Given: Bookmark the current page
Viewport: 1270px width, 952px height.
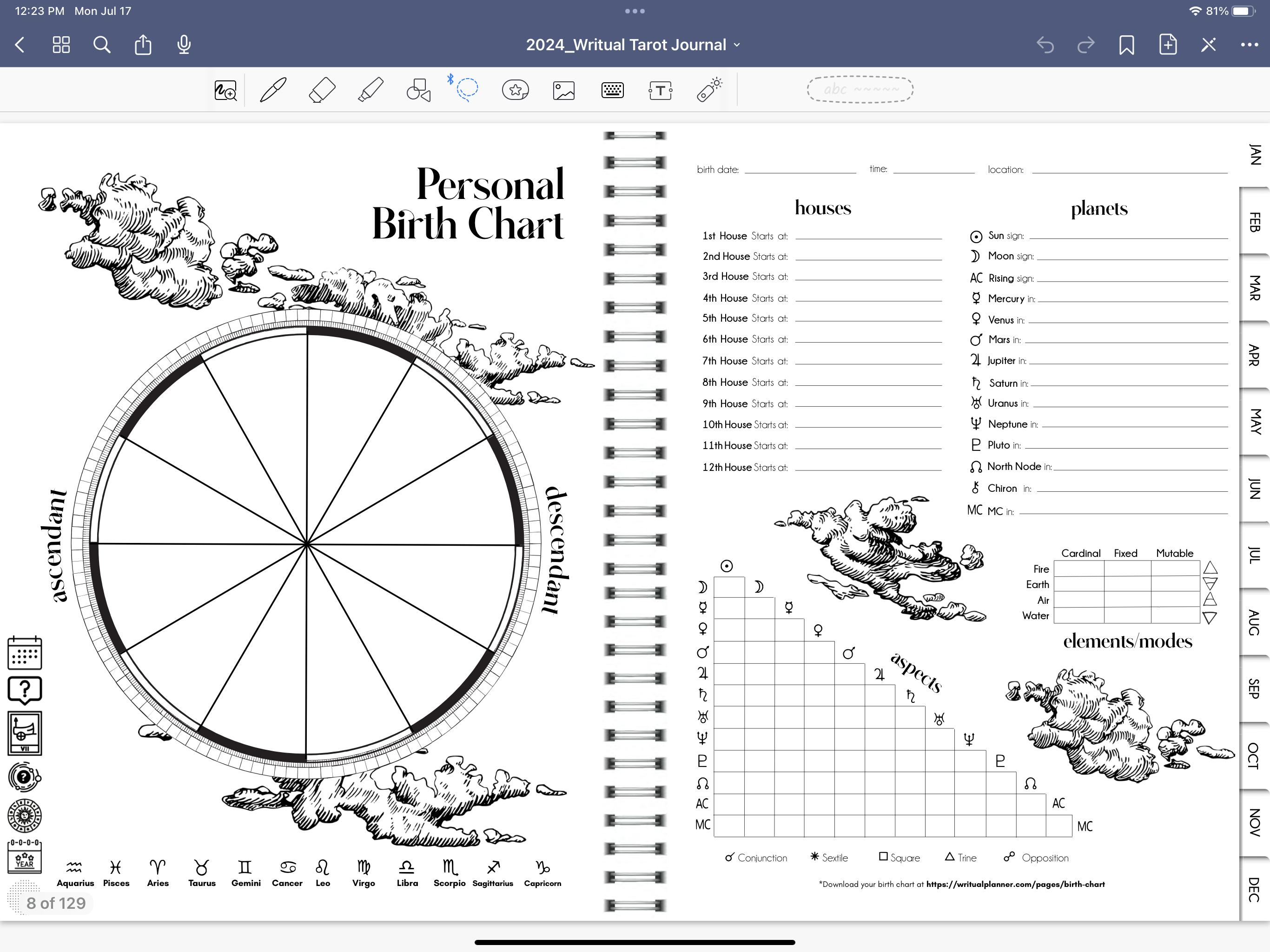Looking at the screenshot, I should pos(1126,45).
